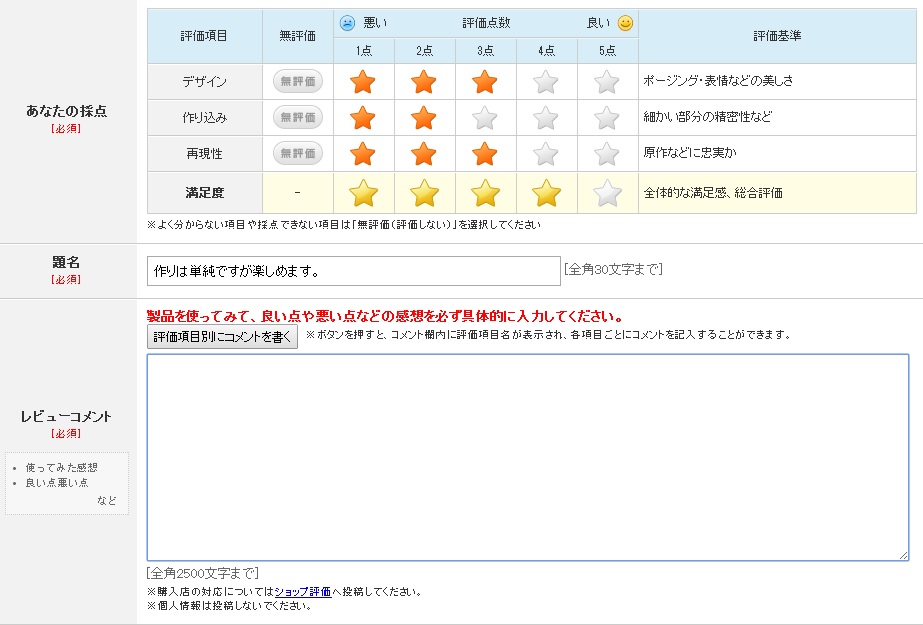Focus the 題名 title input field
The height and width of the screenshot is (625, 923).
[354, 271]
